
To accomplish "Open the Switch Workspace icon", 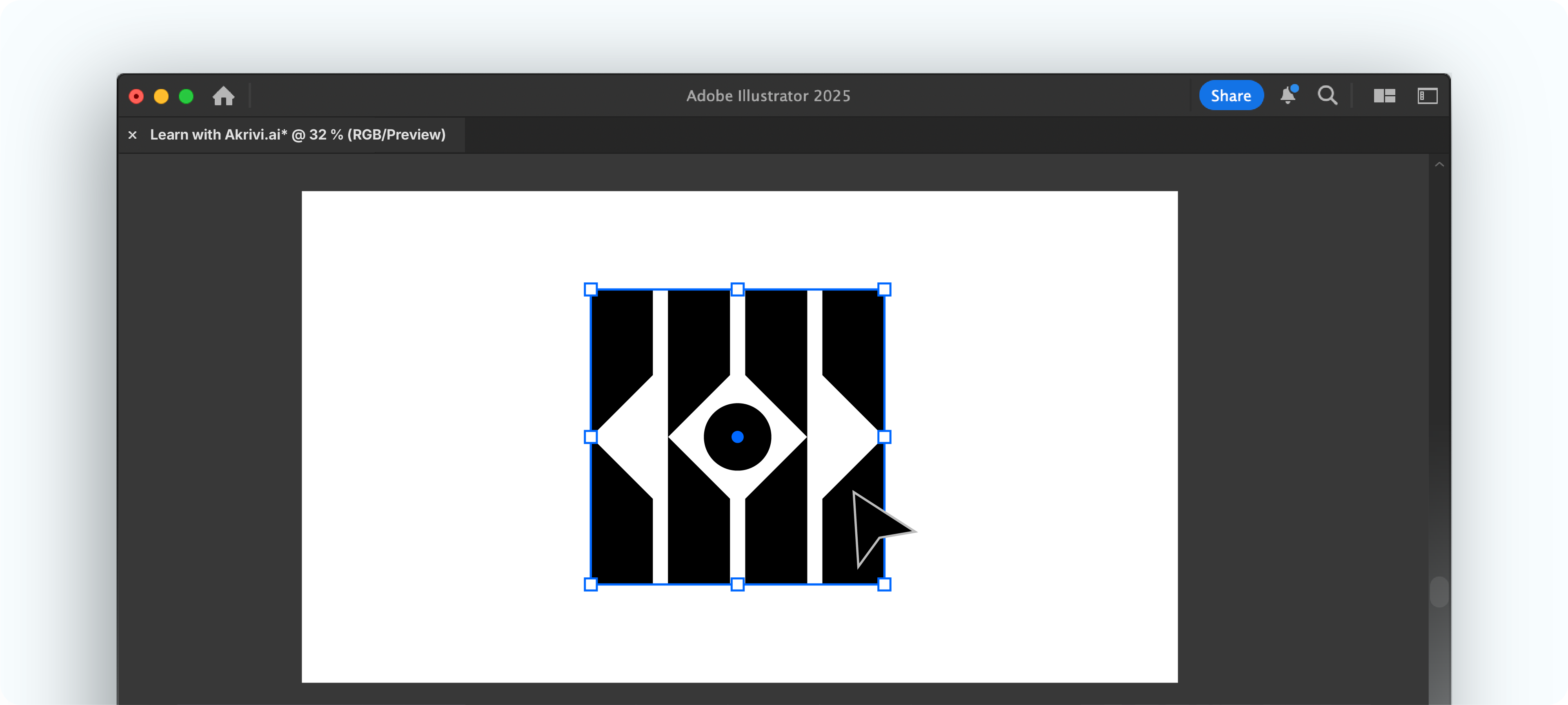I will (x=1427, y=95).
